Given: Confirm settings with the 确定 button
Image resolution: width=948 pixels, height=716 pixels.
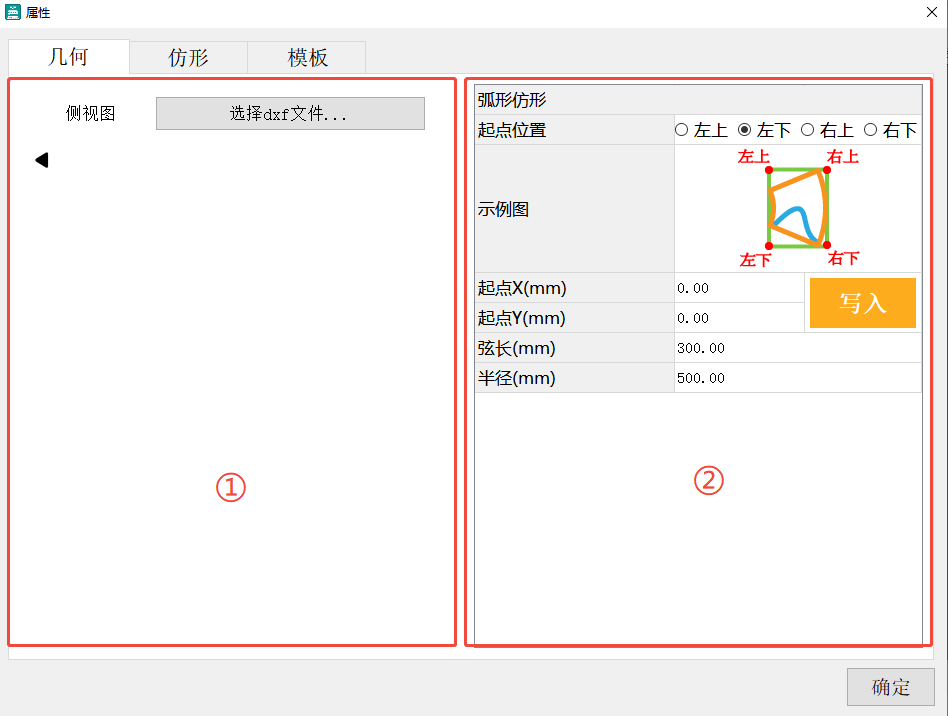Looking at the screenshot, I should pyautogui.click(x=890, y=687).
